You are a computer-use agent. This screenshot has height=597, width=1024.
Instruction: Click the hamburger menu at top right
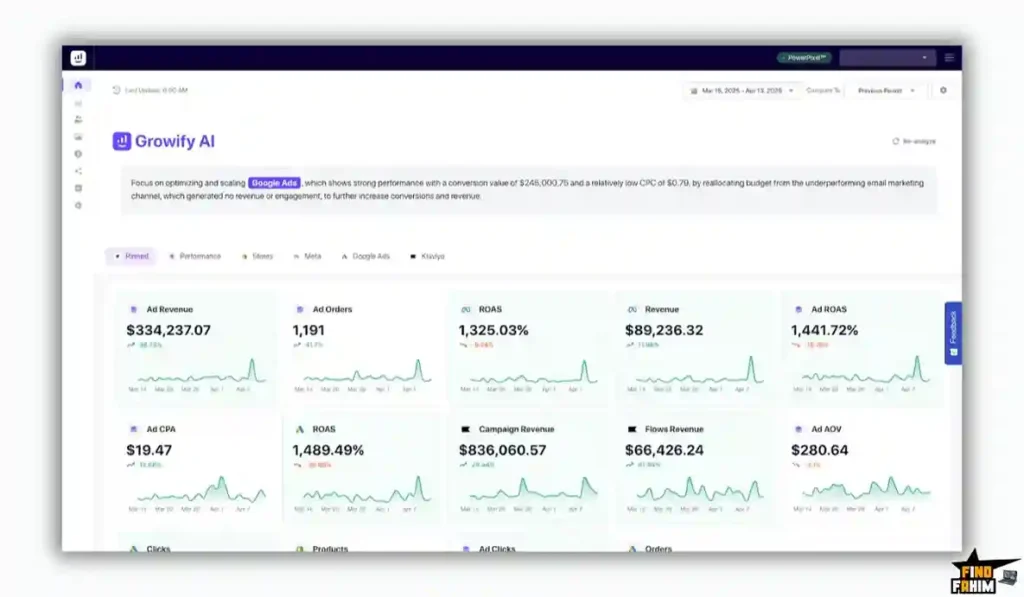[949, 57]
